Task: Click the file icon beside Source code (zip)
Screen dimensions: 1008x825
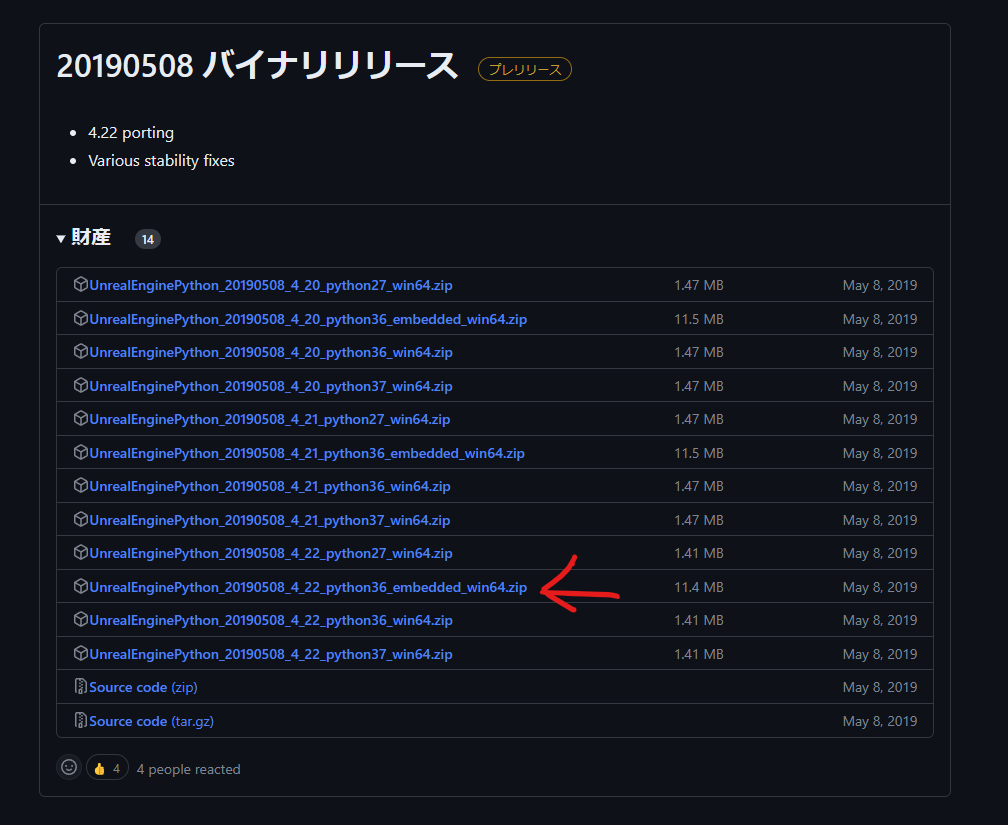Action: click(80, 687)
